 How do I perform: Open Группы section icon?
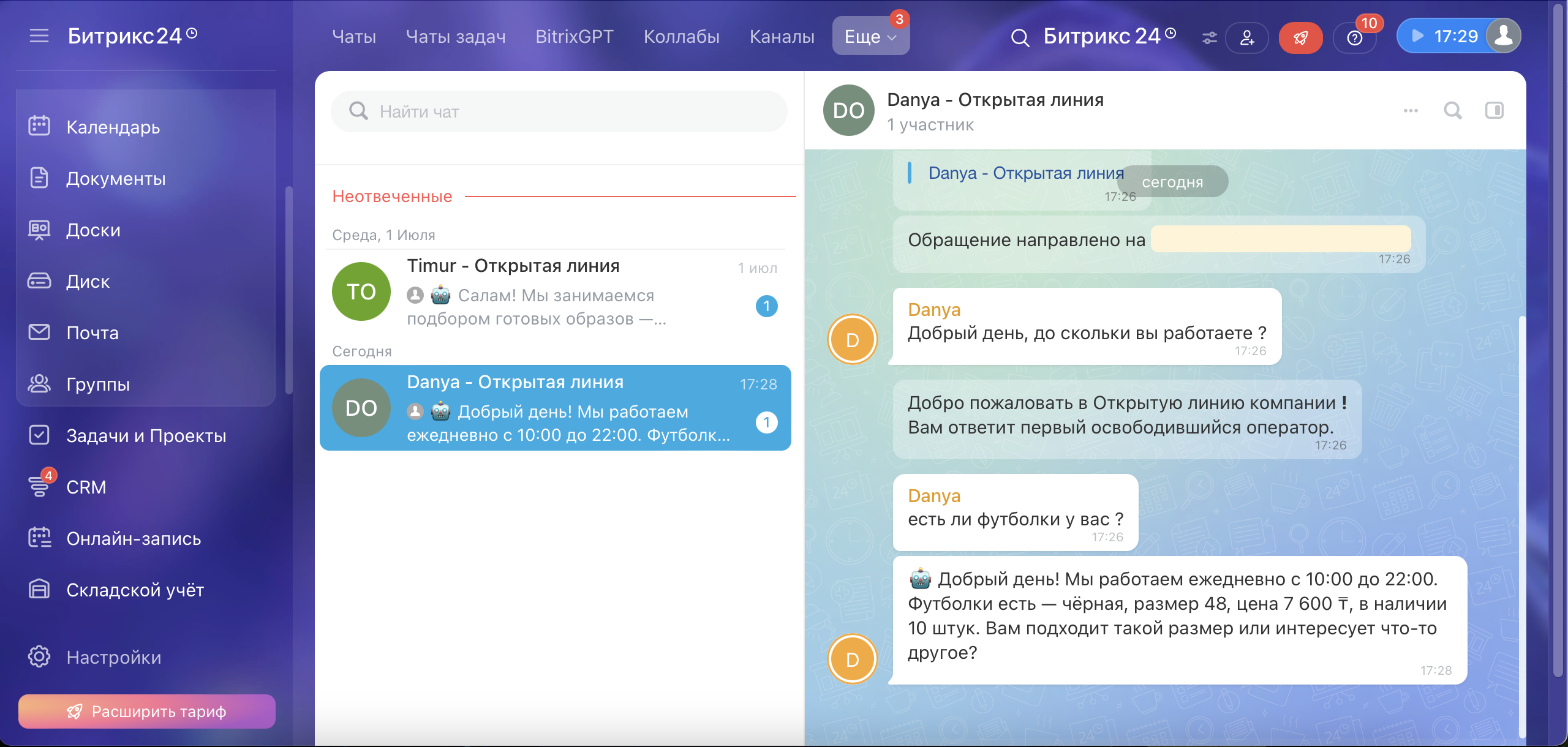pos(39,384)
